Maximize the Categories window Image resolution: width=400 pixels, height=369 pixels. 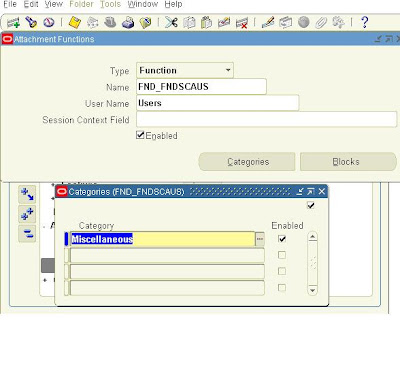[311, 191]
